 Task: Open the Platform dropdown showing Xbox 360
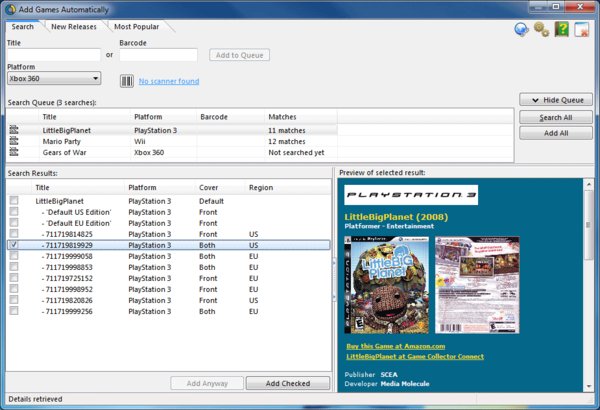[54, 78]
